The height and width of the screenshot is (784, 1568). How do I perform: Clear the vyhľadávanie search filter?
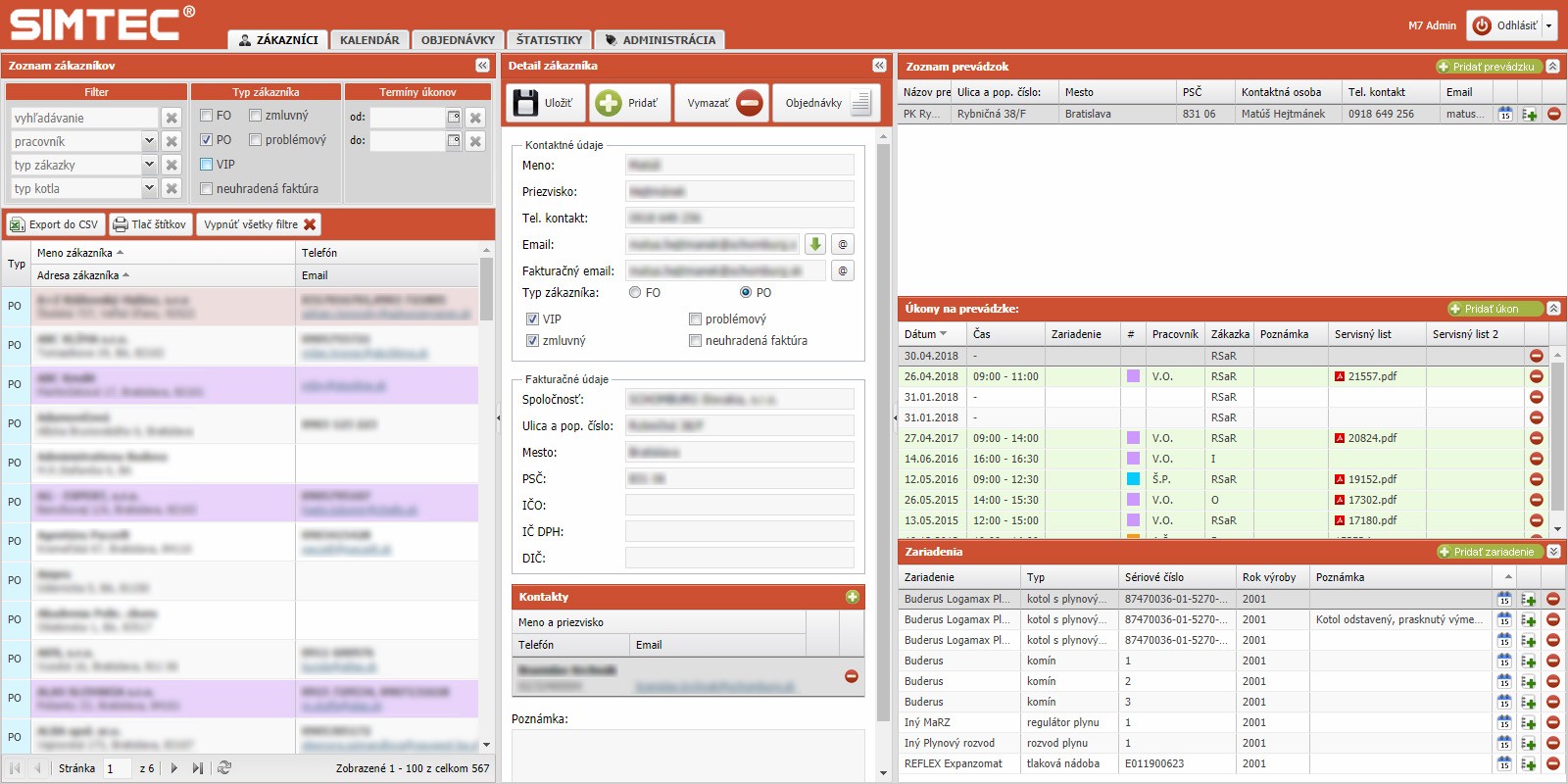pyautogui.click(x=171, y=118)
